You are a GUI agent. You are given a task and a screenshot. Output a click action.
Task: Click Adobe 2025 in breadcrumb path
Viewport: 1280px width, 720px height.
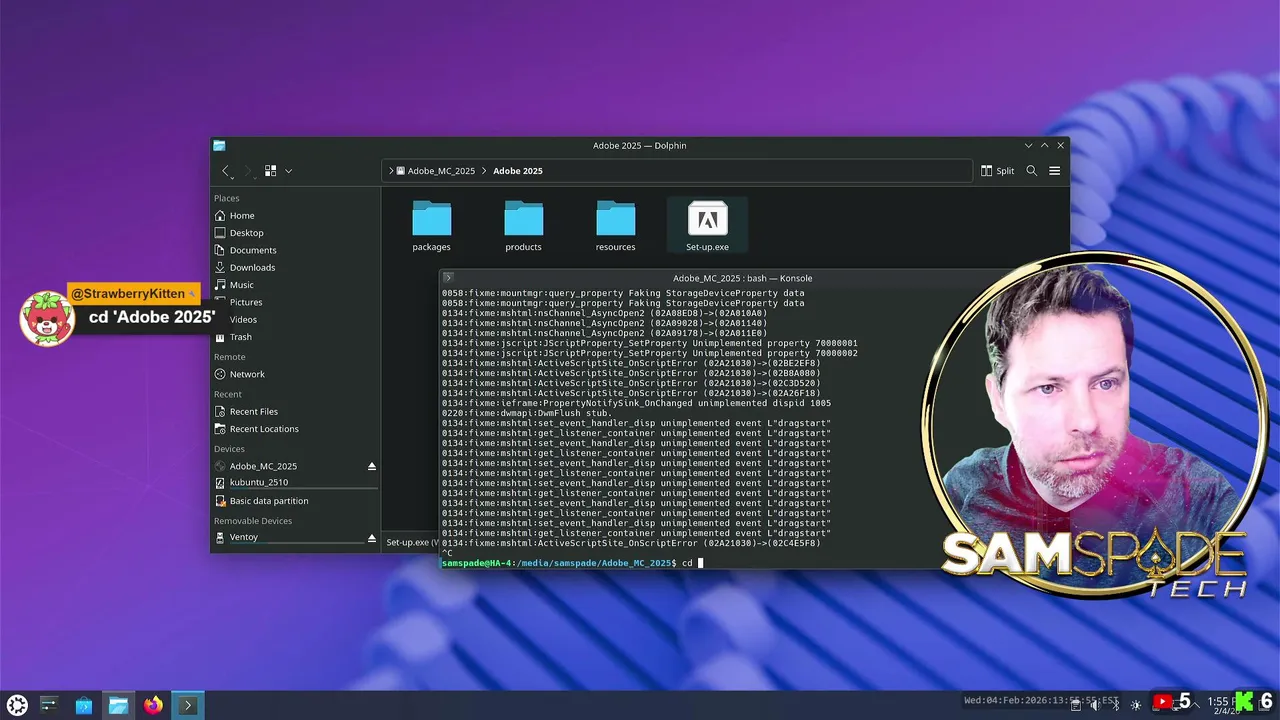click(518, 171)
